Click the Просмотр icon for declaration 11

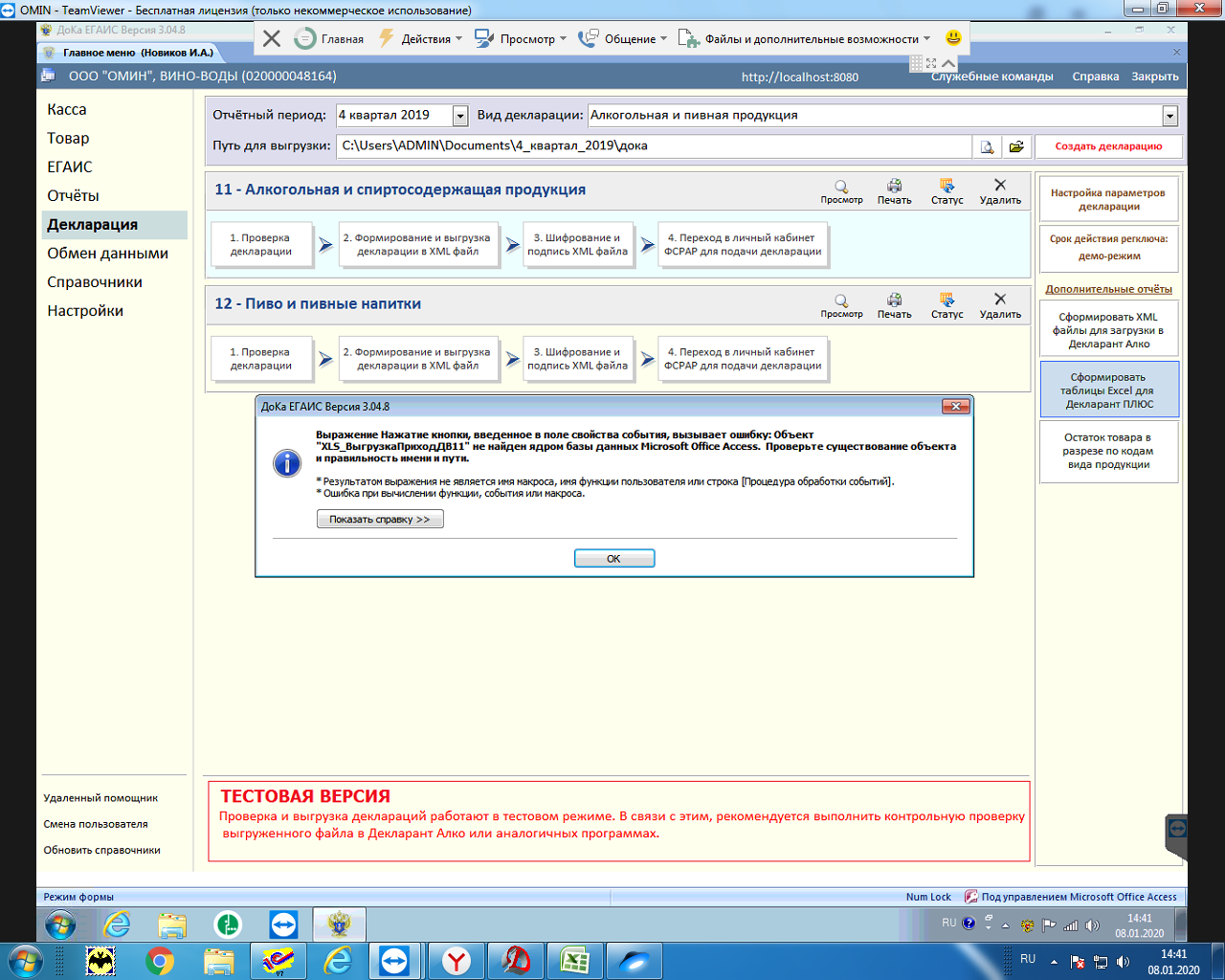[x=841, y=188]
